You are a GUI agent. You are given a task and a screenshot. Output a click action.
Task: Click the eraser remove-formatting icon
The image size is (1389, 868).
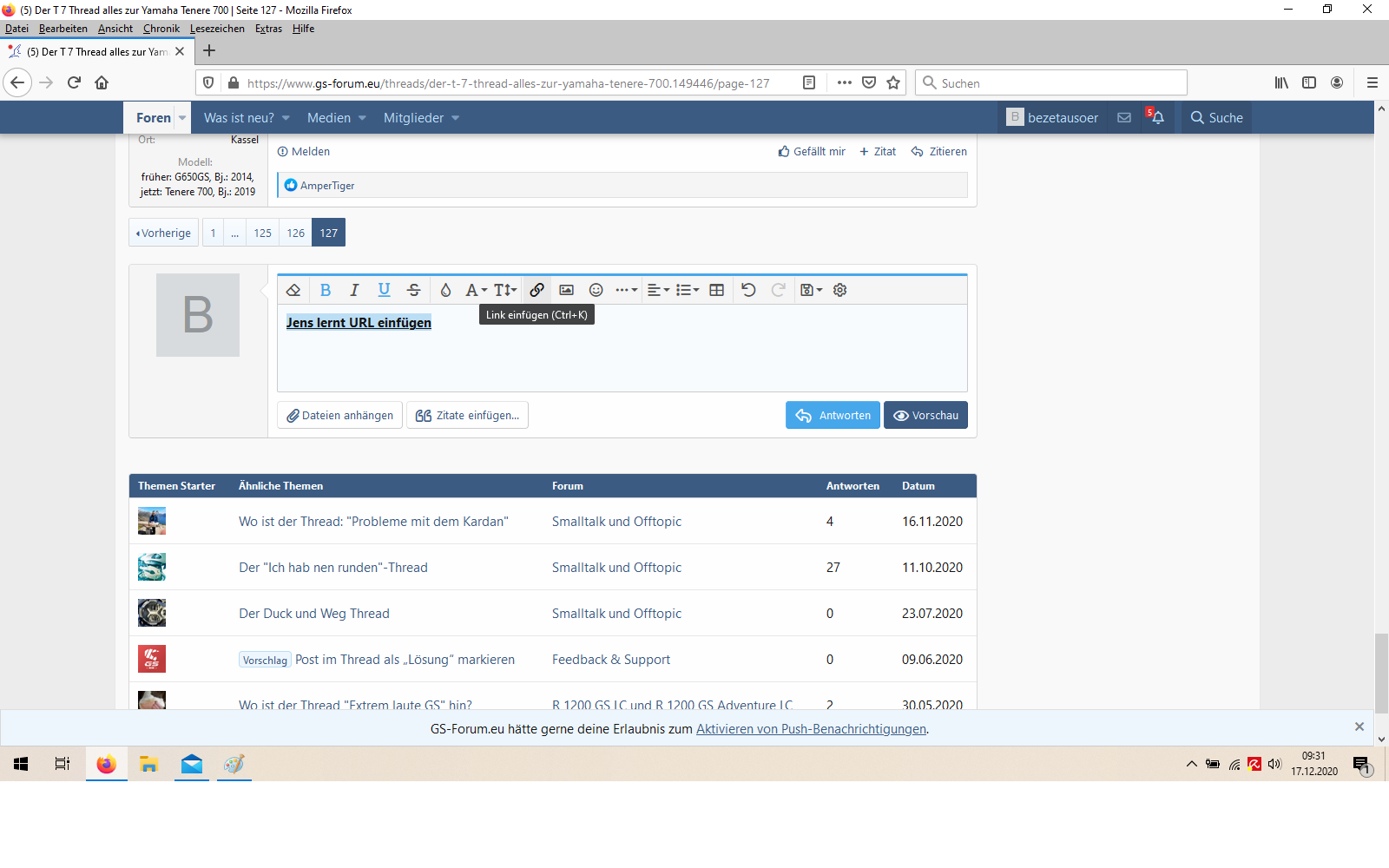pos(293,290)
